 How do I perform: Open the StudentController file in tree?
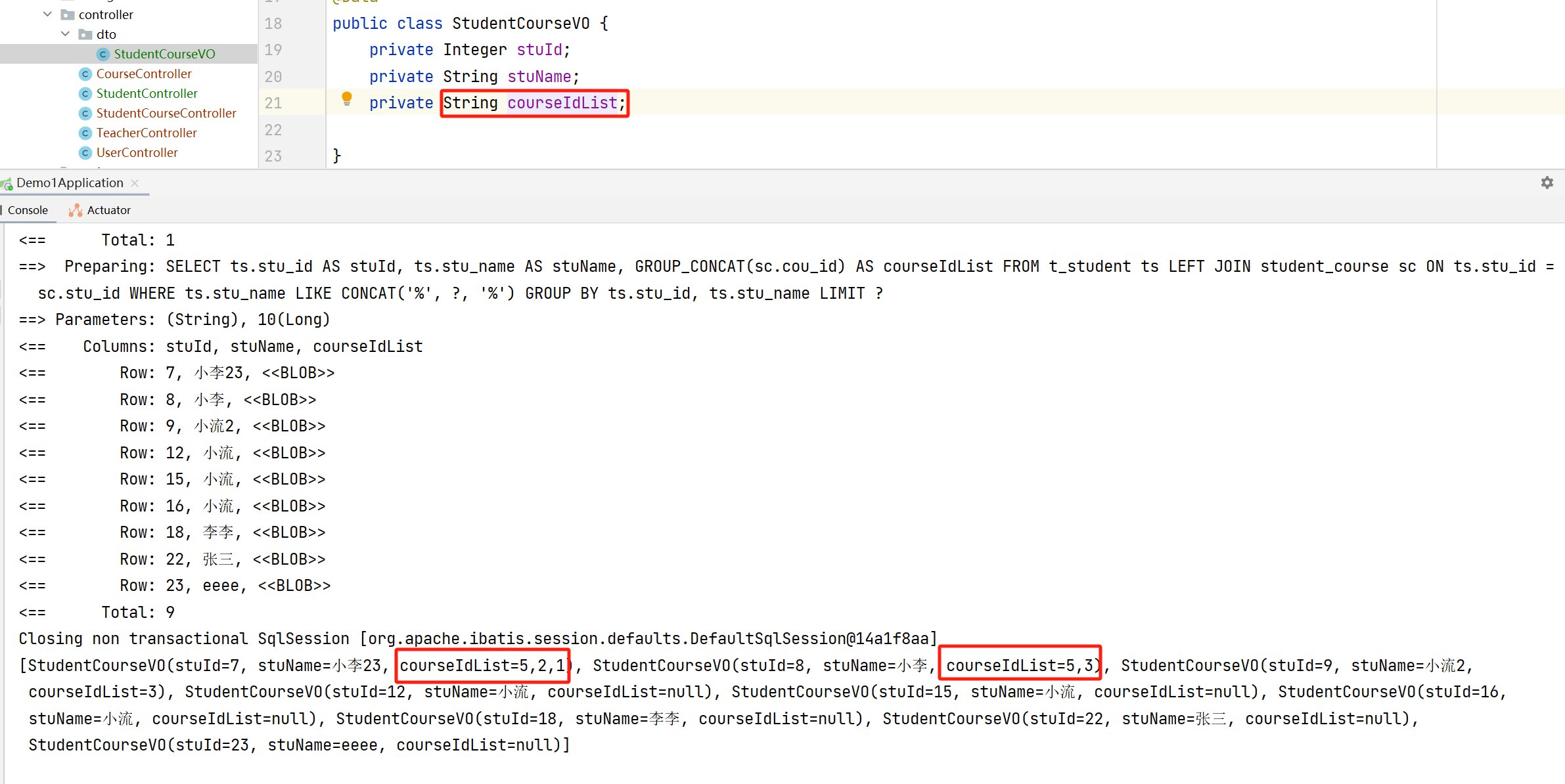point(147,94)
